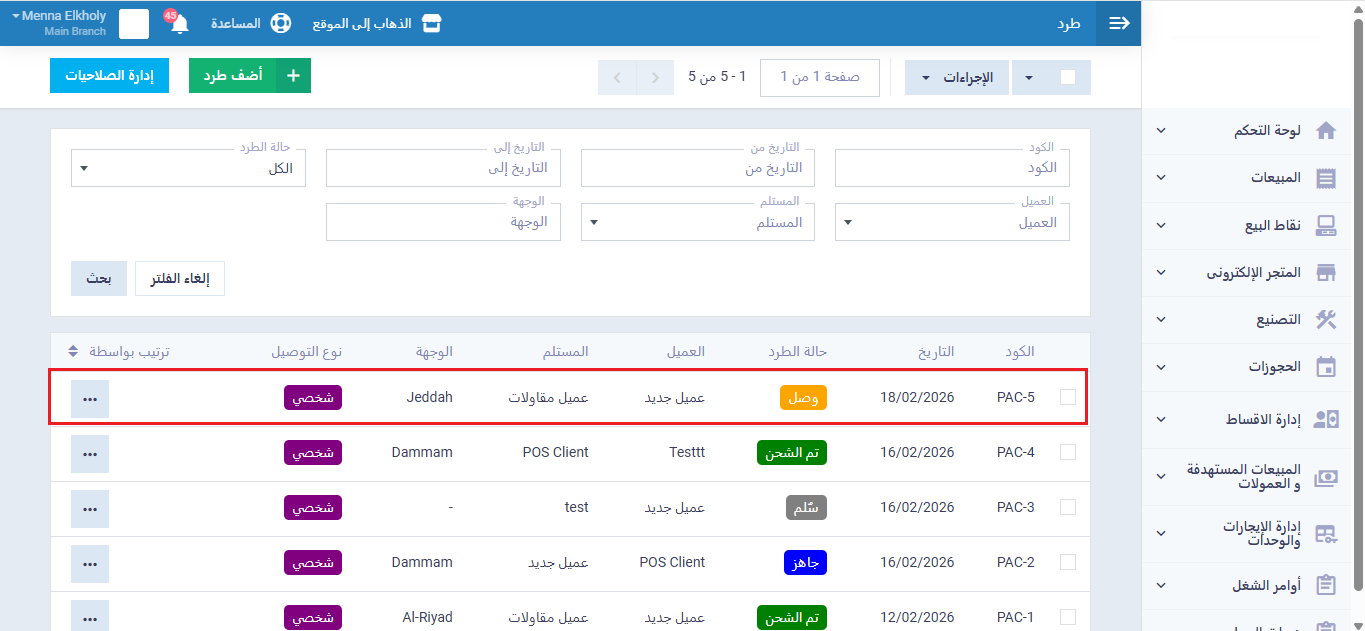Click the help lifebuoy icon
Screen dimensions: 1365x631
pos(281,23)
